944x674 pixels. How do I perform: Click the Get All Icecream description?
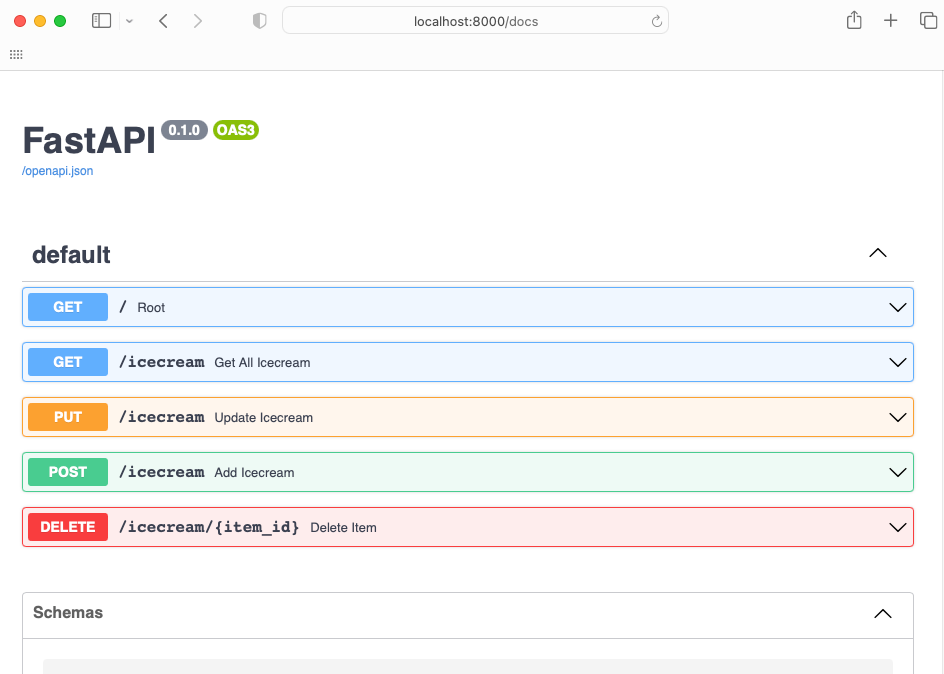(262, 363)
